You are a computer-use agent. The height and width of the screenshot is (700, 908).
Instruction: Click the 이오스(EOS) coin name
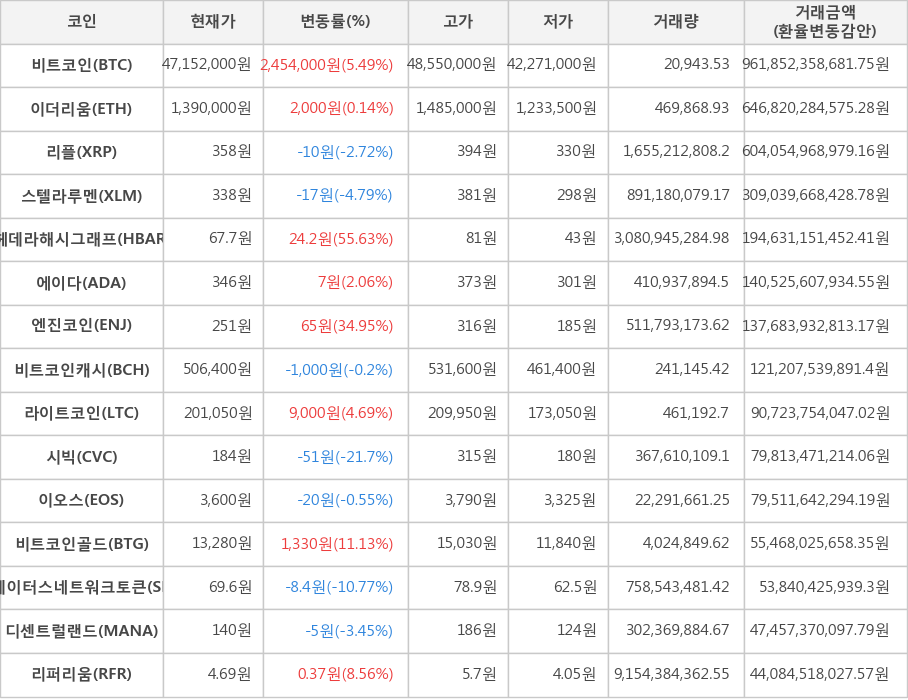click(82, 500)
